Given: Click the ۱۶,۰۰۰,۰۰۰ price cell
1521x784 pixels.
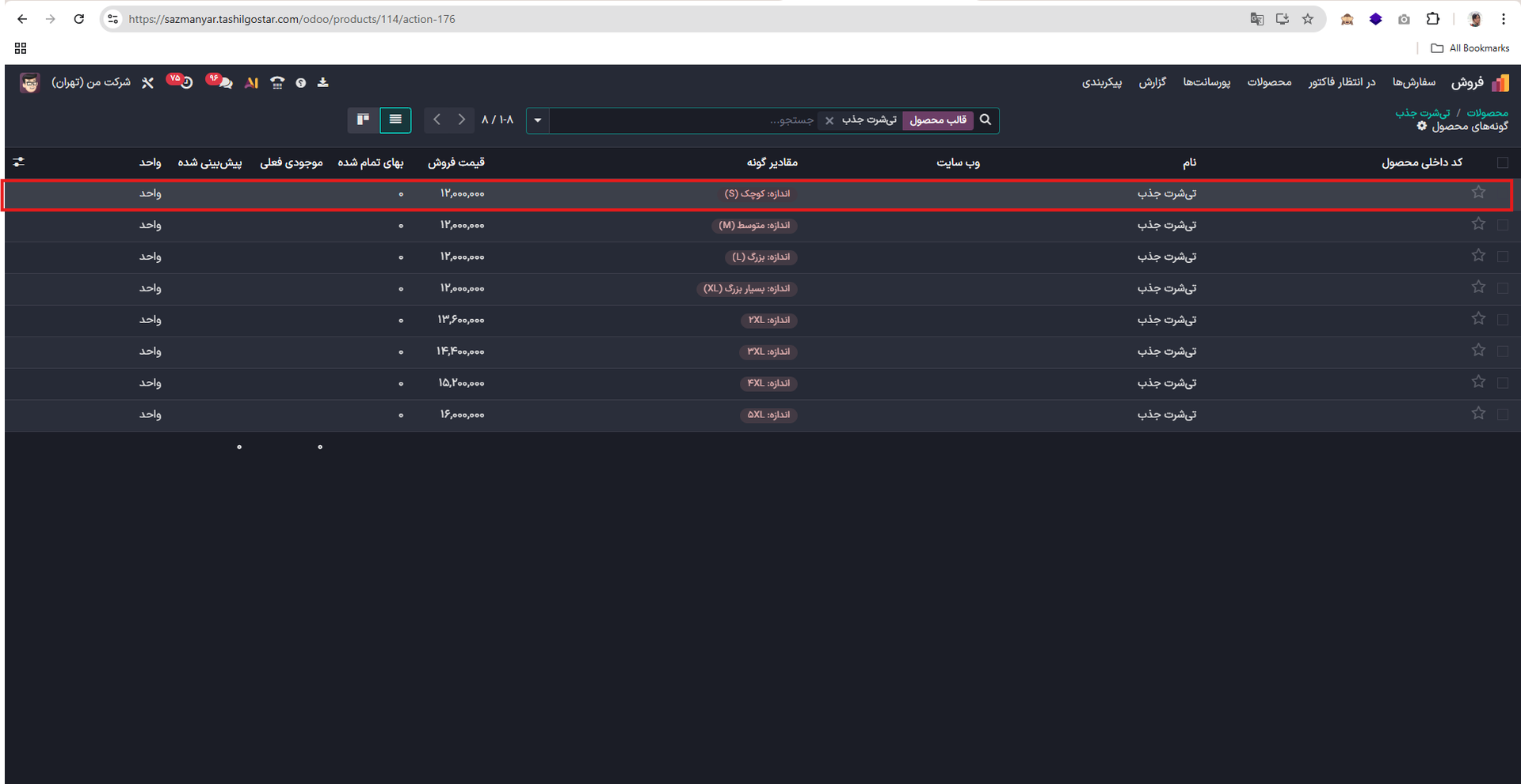Looking at the screenshot, I should point(462,415).
